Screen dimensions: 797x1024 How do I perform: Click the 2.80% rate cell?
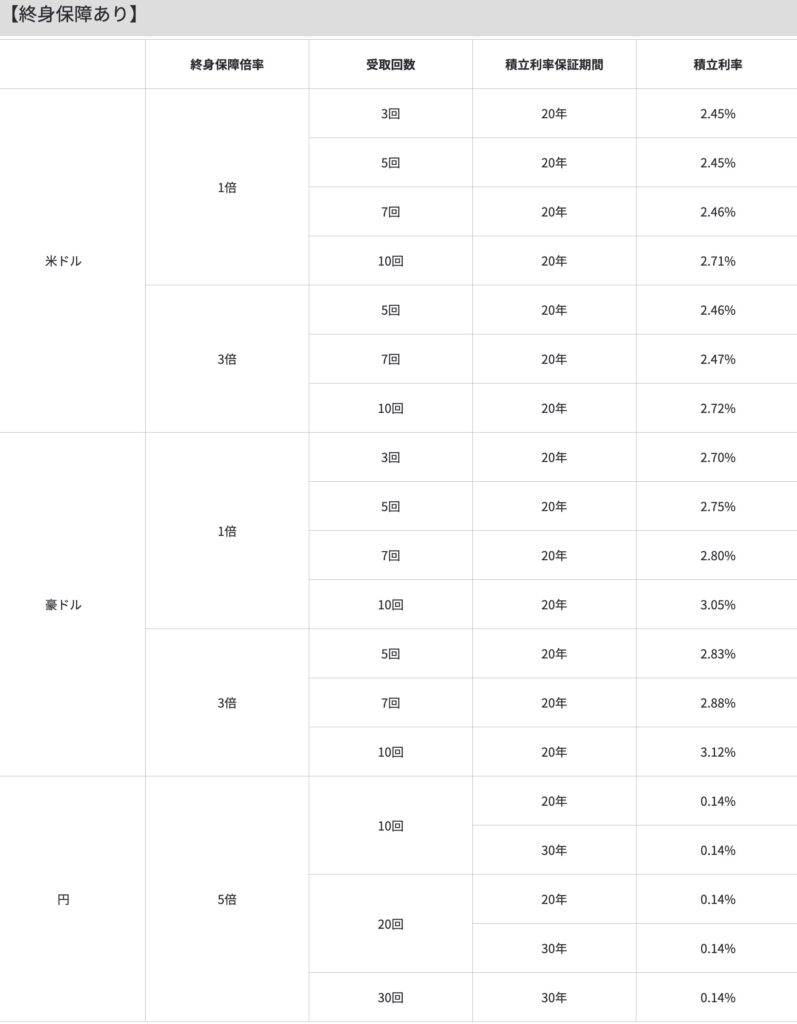(718, 555)
